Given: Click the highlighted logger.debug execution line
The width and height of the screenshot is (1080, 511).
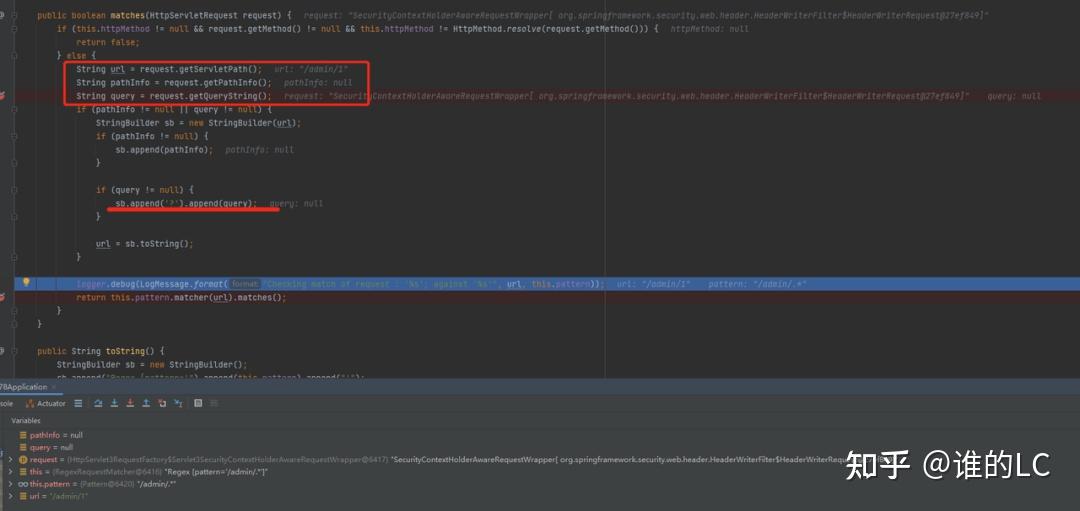Looking at the screenshot, I should pyautogui.click(x=547, y=284).
